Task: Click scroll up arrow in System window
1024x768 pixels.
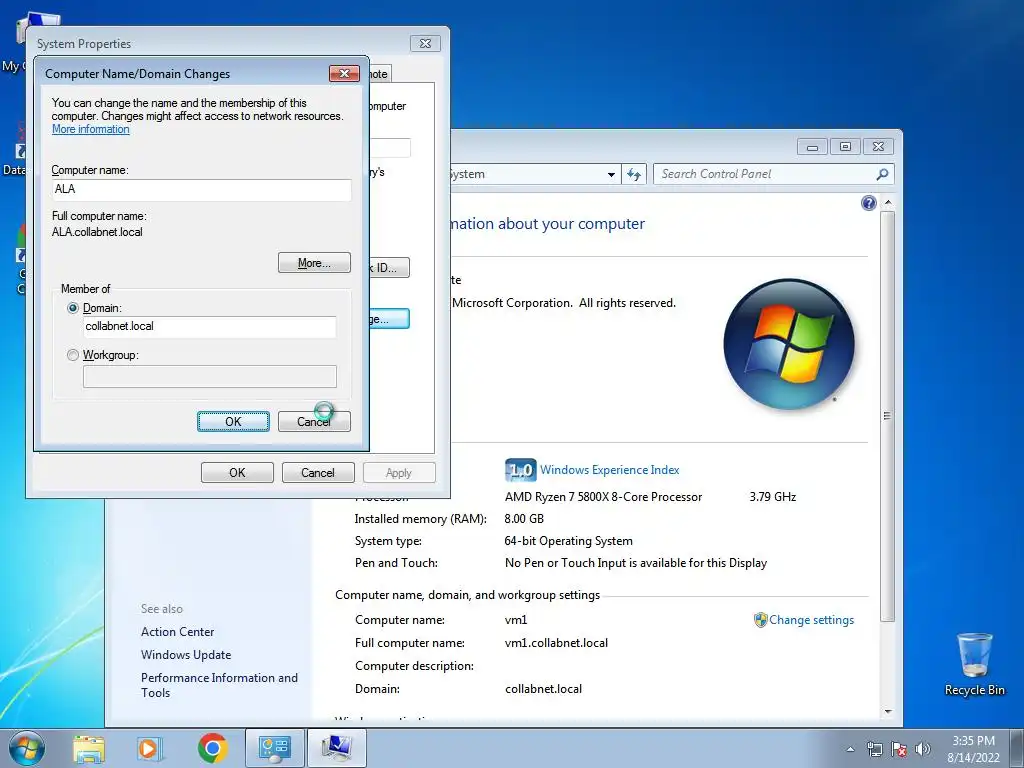Action: click(x=888, y=203)
